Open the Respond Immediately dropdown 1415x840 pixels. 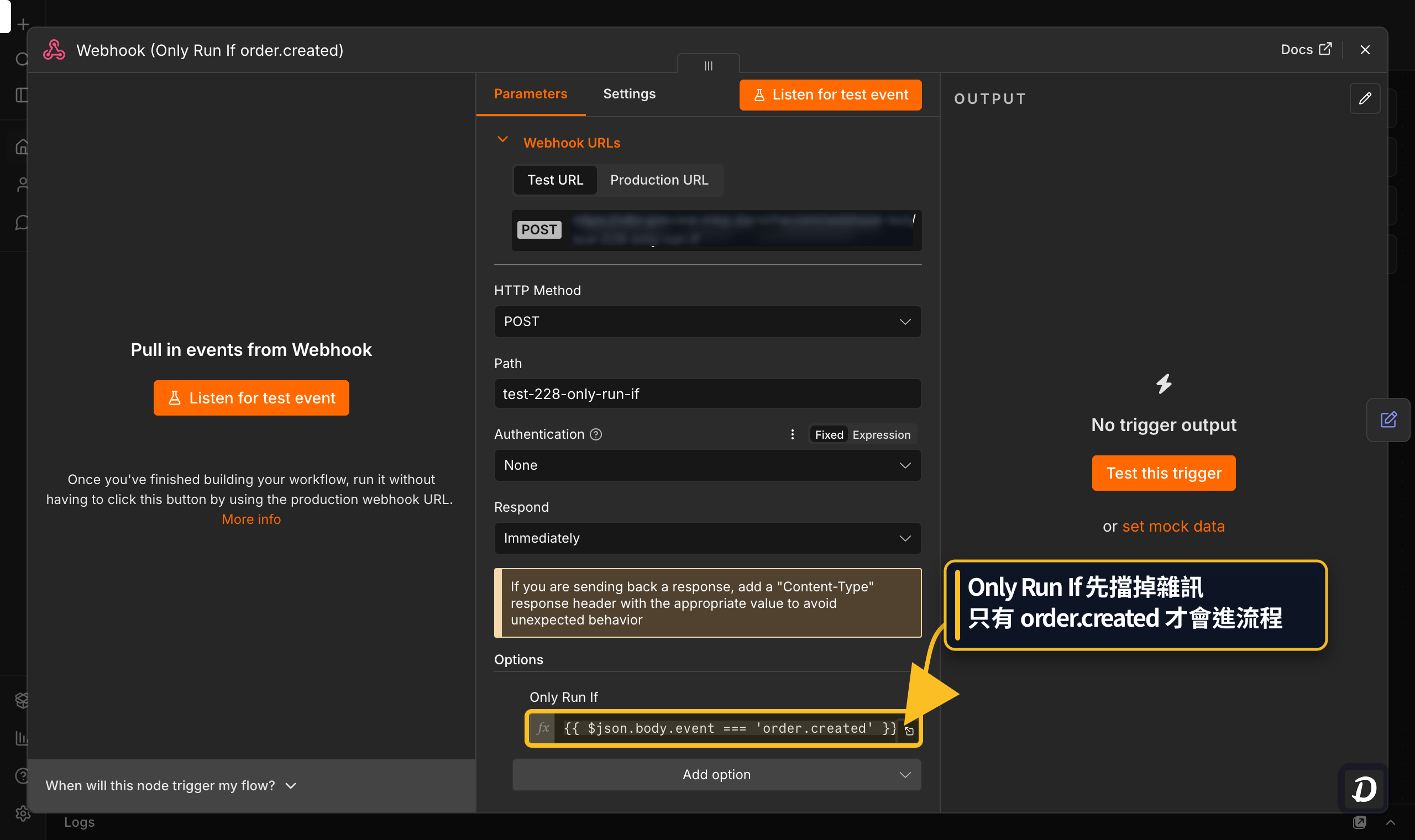pyautogui.click(x=707, y=538)
